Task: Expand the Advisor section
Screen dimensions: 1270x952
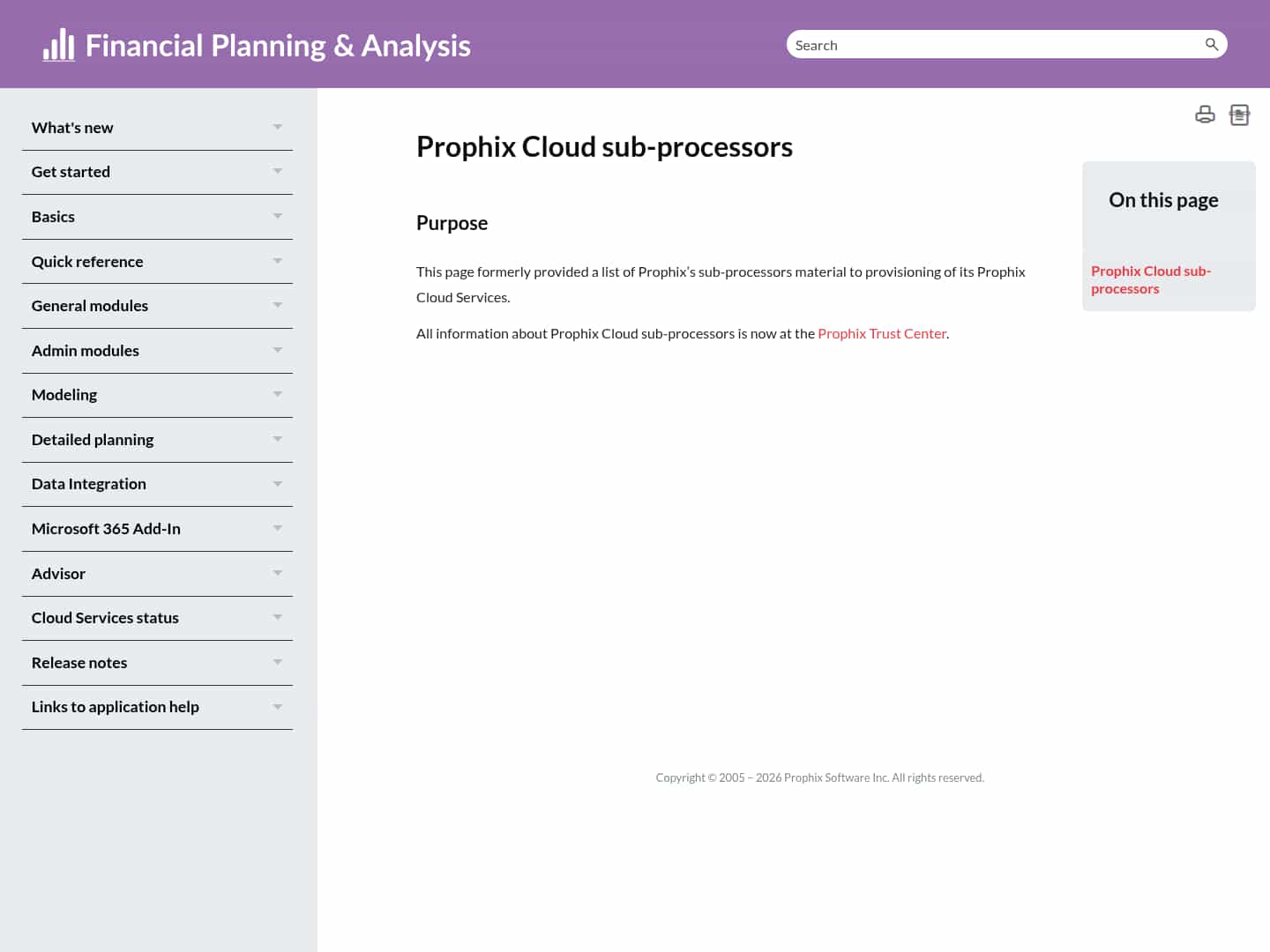Action: tap(277, 573)
